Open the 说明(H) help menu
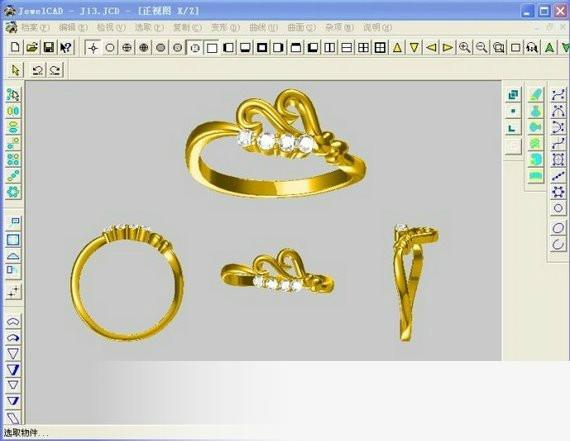Viewport: 570px width, 441px height. (377, 27)
